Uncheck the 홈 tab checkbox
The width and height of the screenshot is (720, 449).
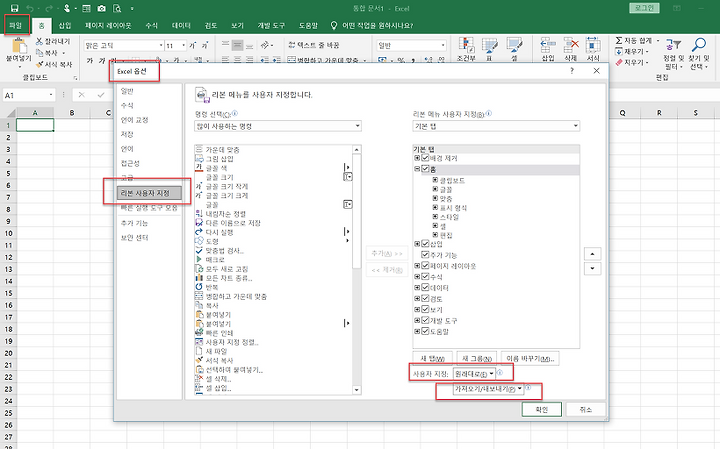425,169
